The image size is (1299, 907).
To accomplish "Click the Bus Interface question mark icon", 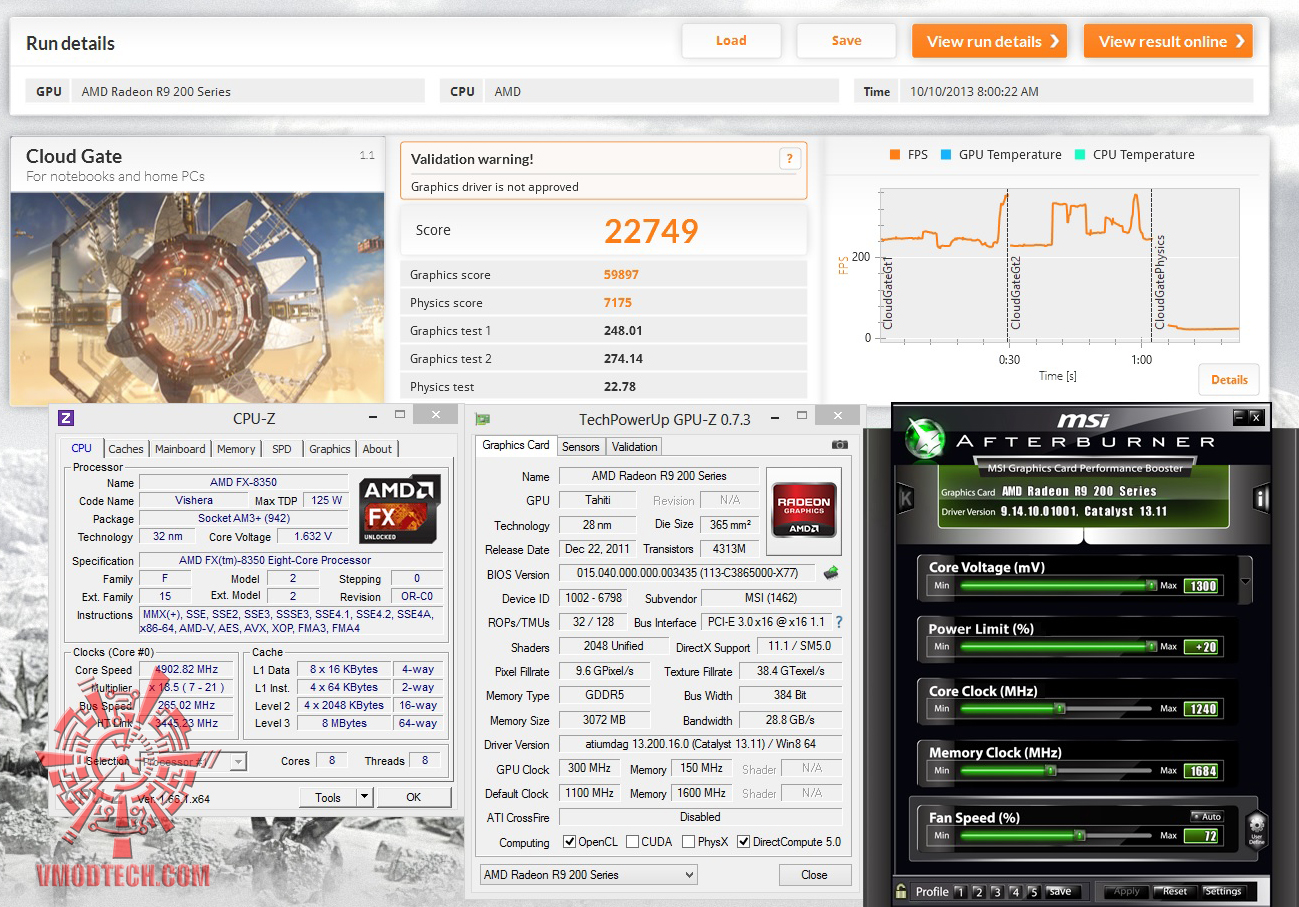I will pos(838,622).
